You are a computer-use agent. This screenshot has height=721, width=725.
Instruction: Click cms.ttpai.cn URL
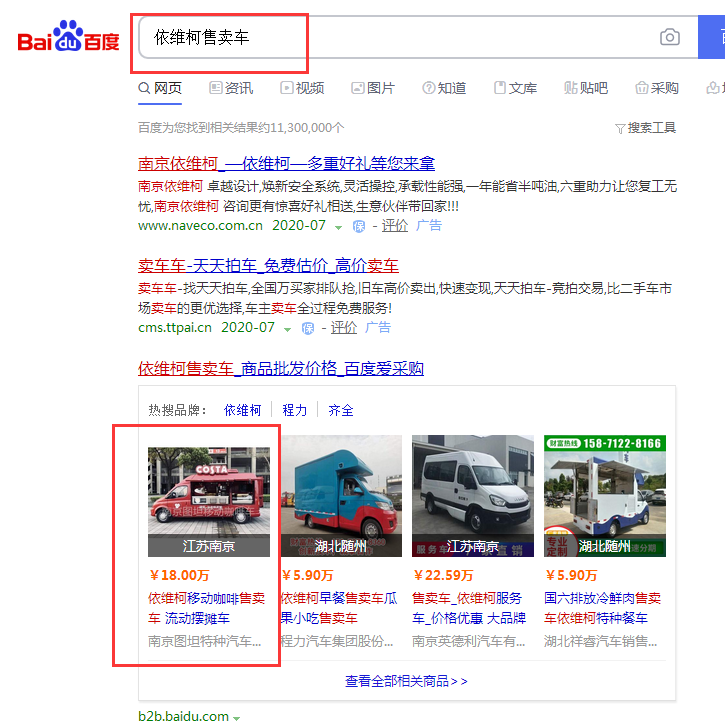175,327
